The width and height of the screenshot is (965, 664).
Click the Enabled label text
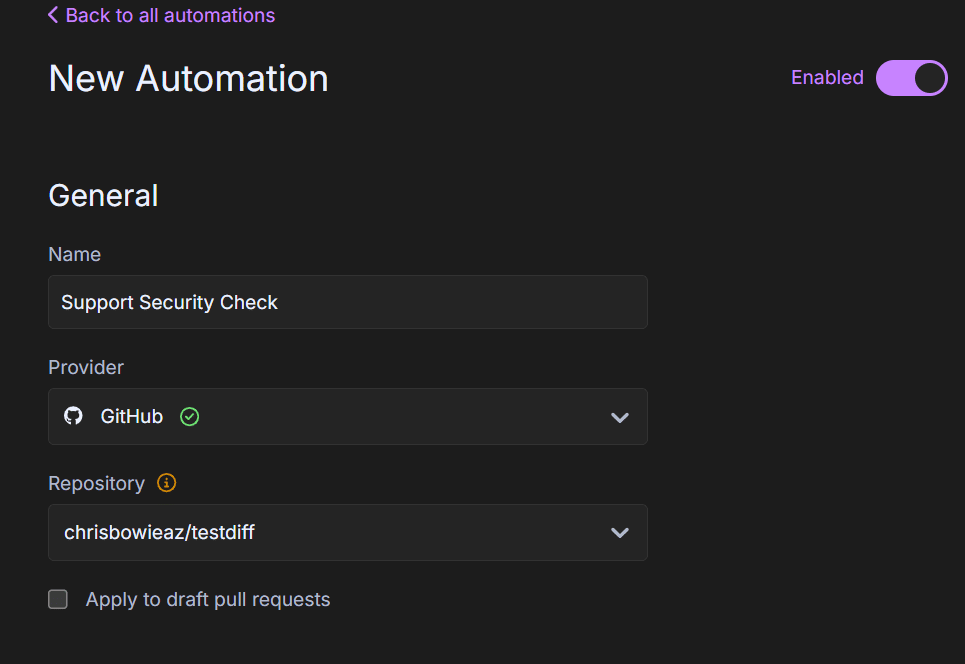click(826, 78)
